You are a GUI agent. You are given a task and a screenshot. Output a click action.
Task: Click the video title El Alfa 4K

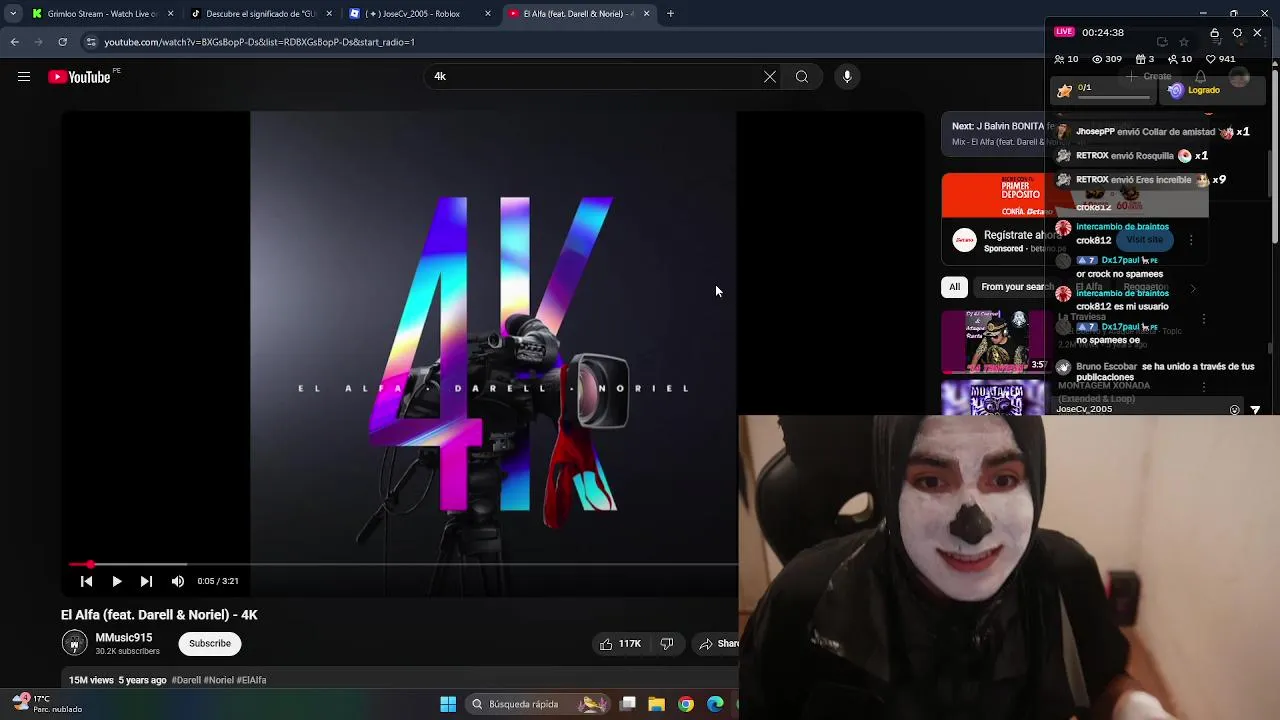159,615
